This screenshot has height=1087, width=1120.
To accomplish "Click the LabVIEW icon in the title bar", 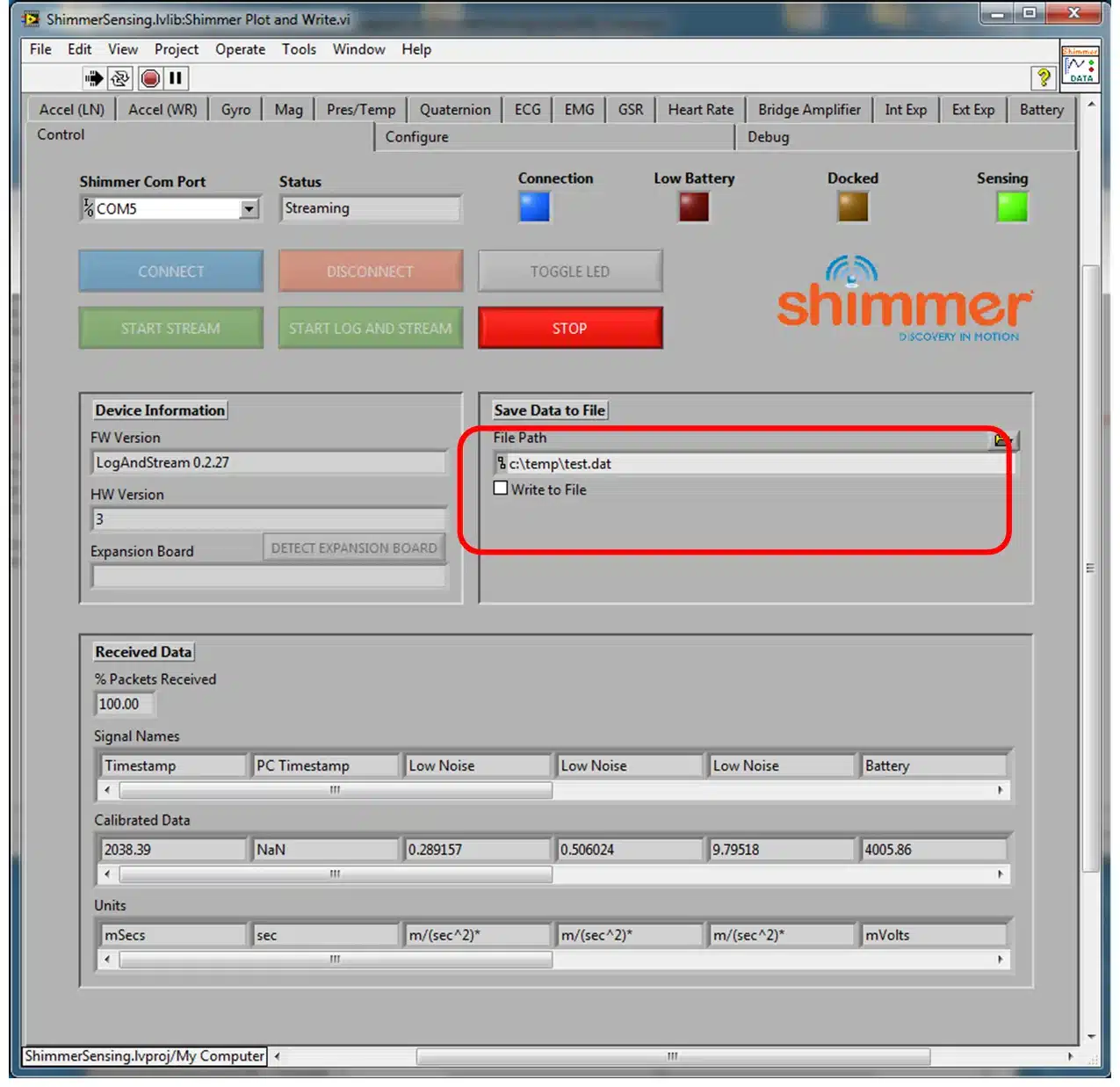I will click(31, 18).
